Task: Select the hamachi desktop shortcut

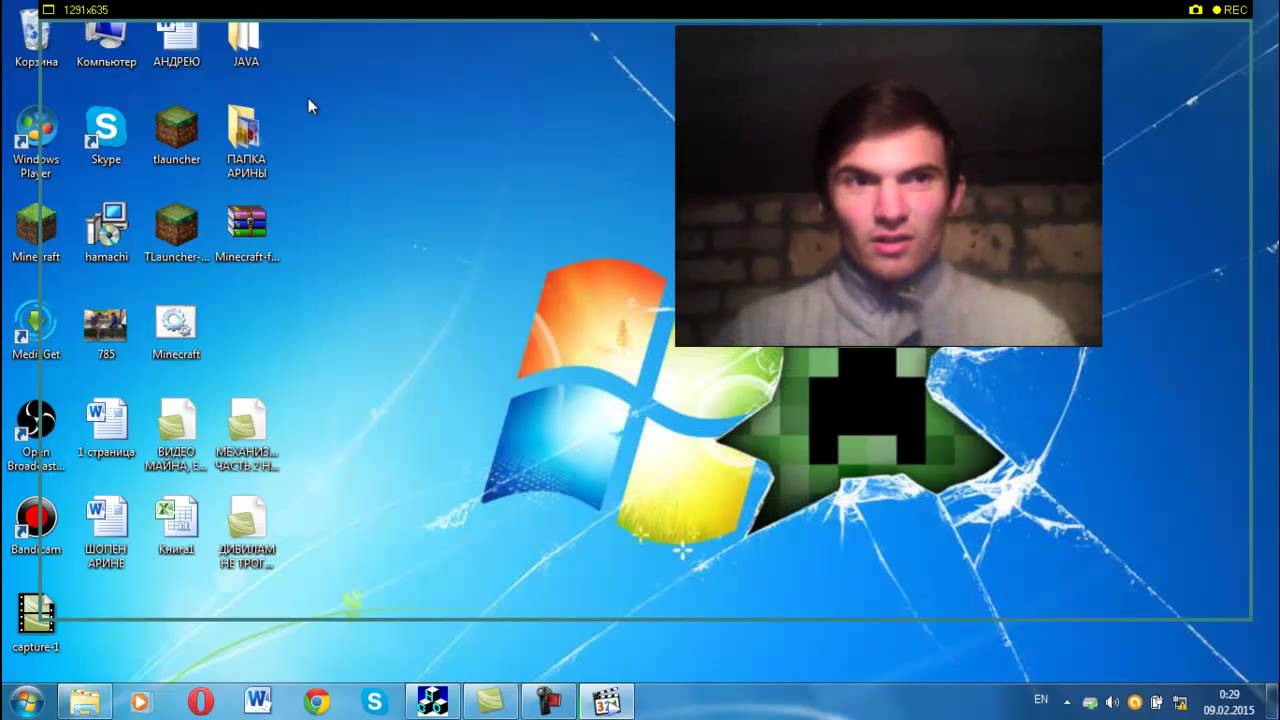Action: coord(106,226)
